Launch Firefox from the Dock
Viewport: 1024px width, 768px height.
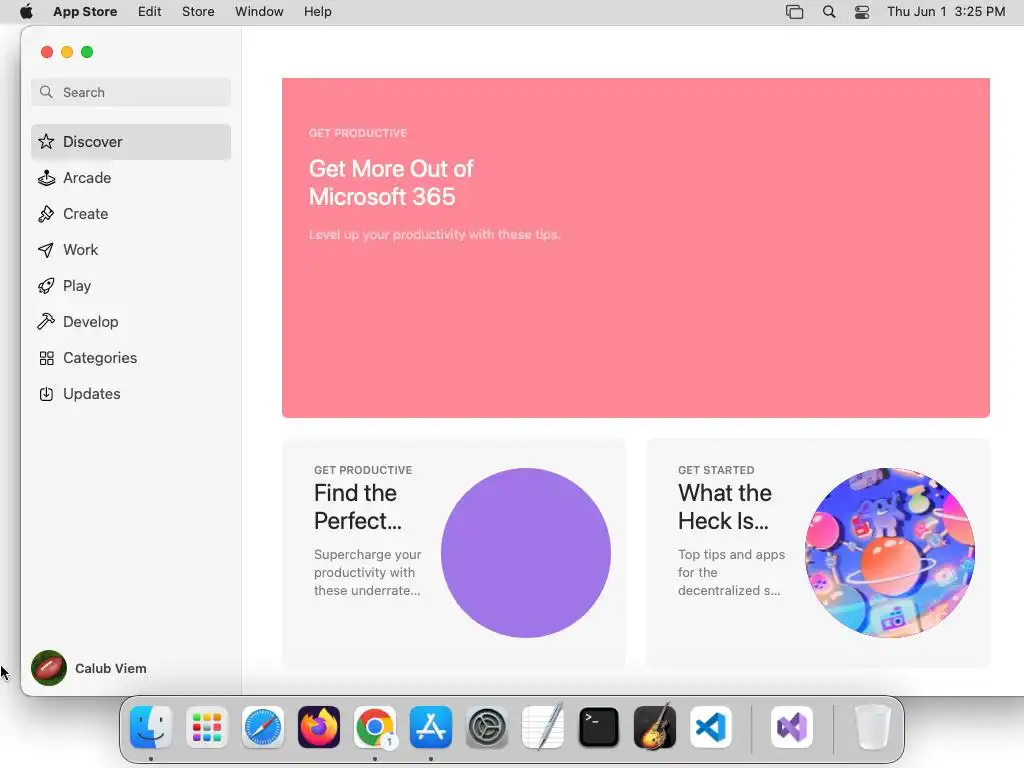point(319,727)
